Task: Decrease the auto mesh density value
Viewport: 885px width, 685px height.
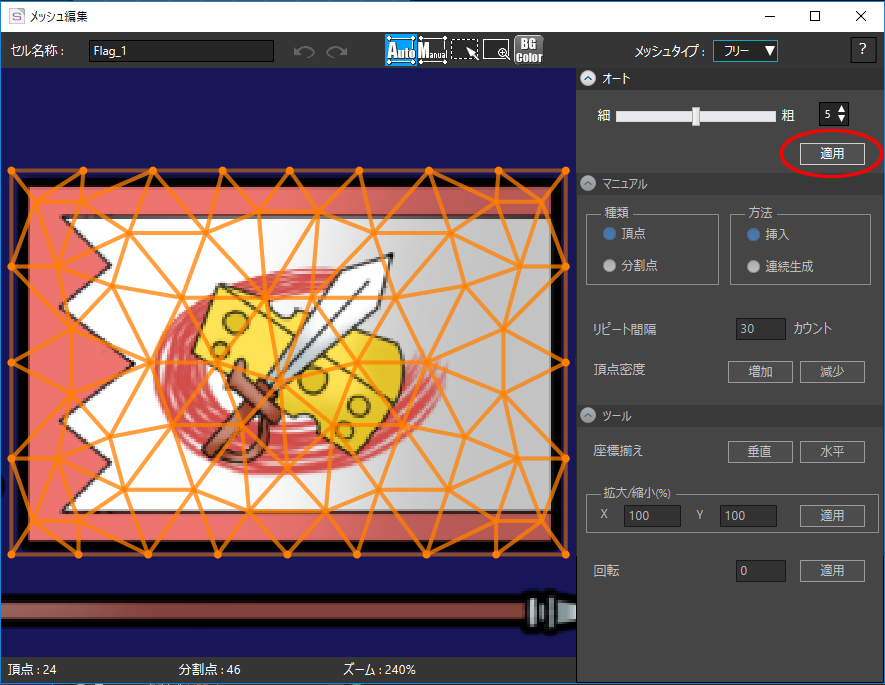Action: pos(842,118)
